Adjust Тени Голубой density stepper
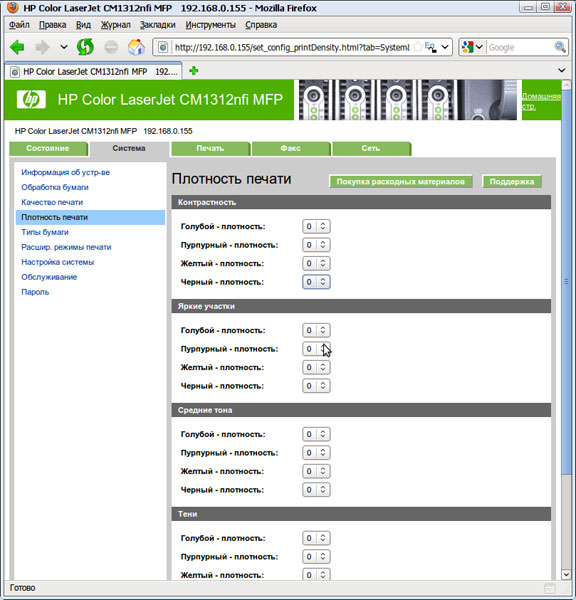 point(316,538)
